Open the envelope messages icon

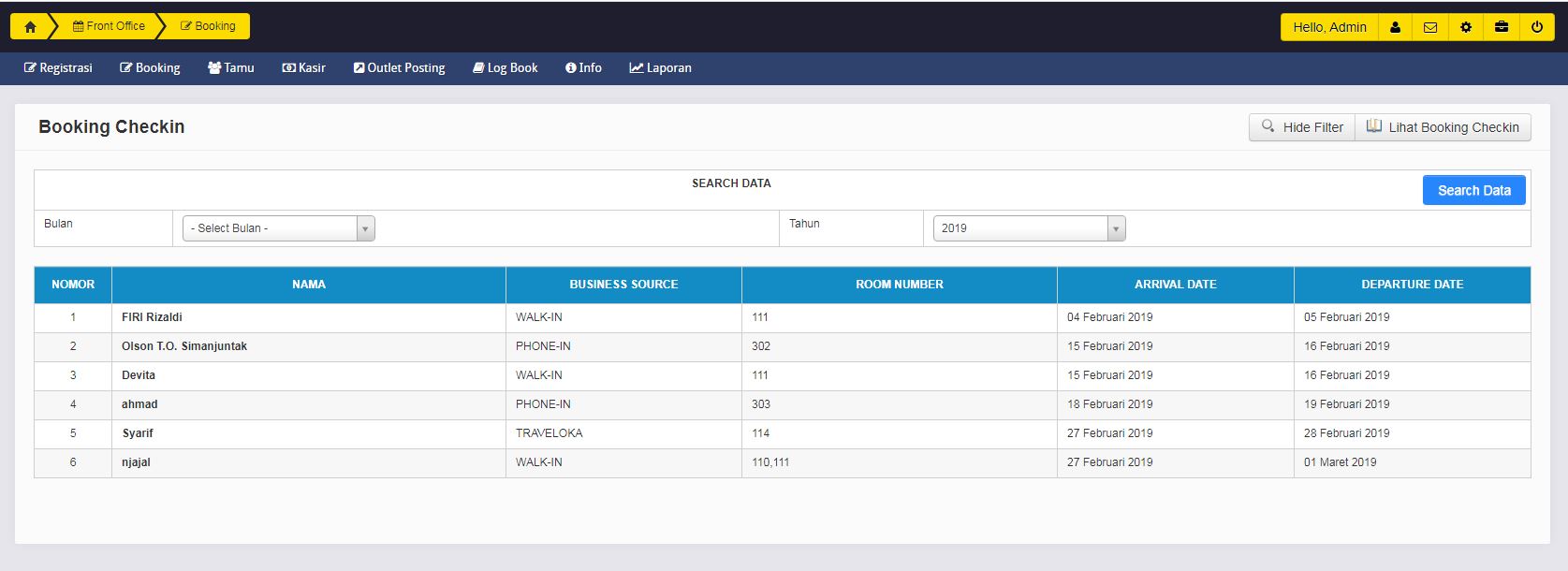[1430, 27]
